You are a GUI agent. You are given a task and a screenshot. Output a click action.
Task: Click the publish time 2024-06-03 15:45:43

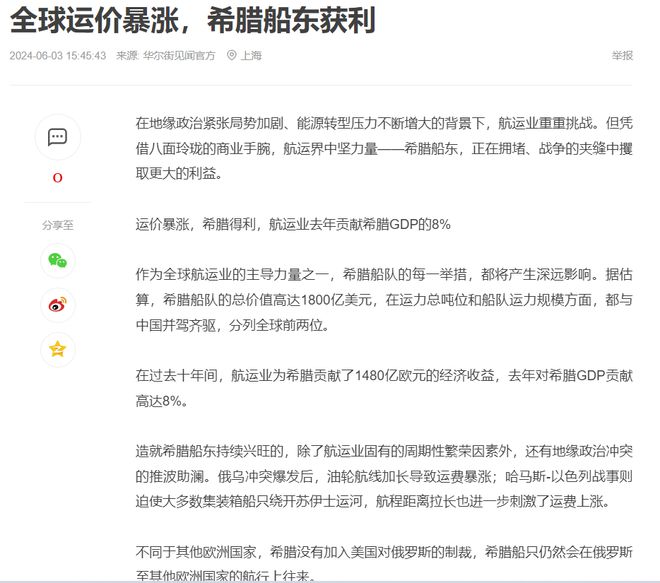pyautogui.click(x=58, y=56)
